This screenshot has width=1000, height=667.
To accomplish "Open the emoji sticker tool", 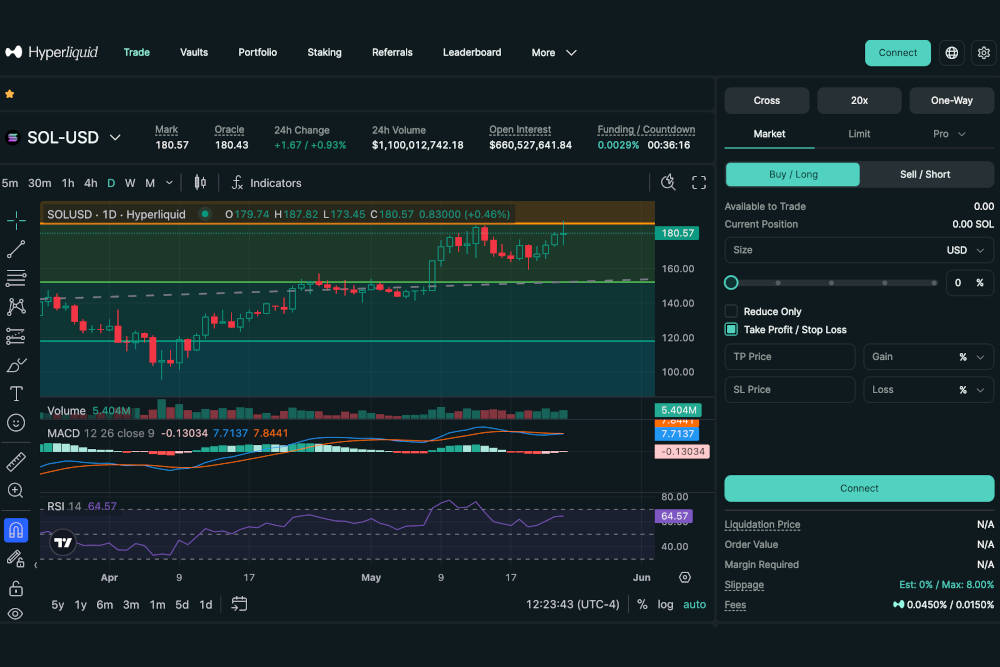I will tap(16, 422).
